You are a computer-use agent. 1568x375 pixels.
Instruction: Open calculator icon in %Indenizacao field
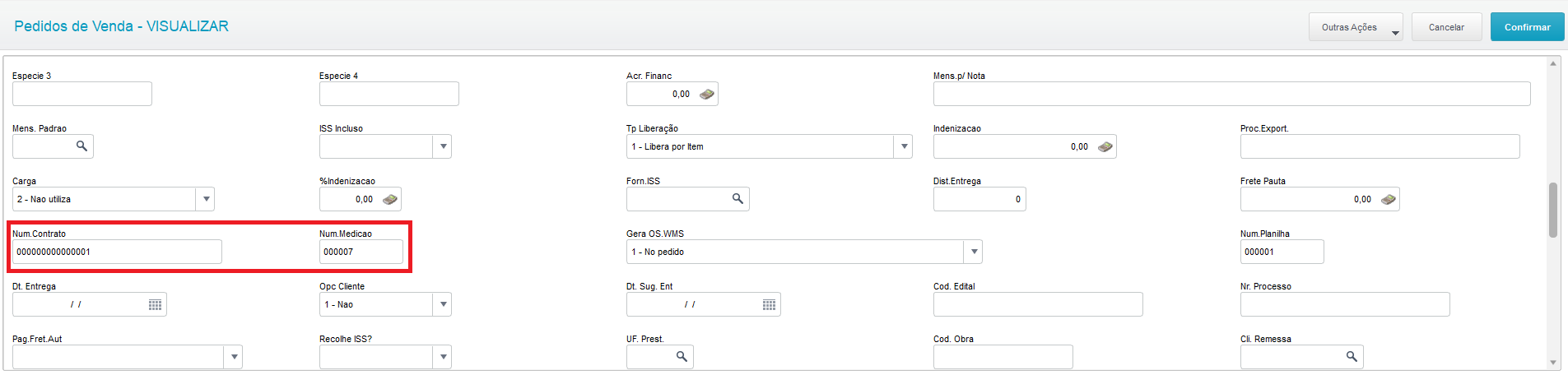pos(390,200)
